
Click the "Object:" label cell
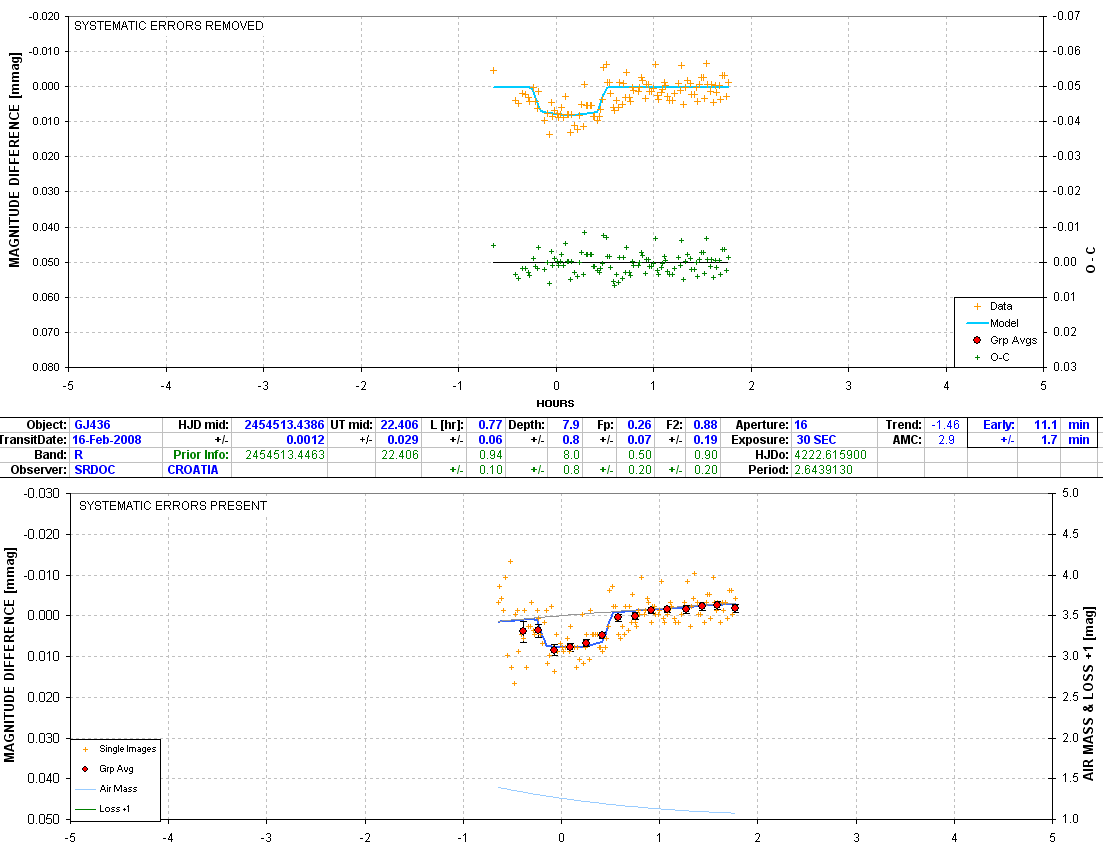(x=46, y=425)
